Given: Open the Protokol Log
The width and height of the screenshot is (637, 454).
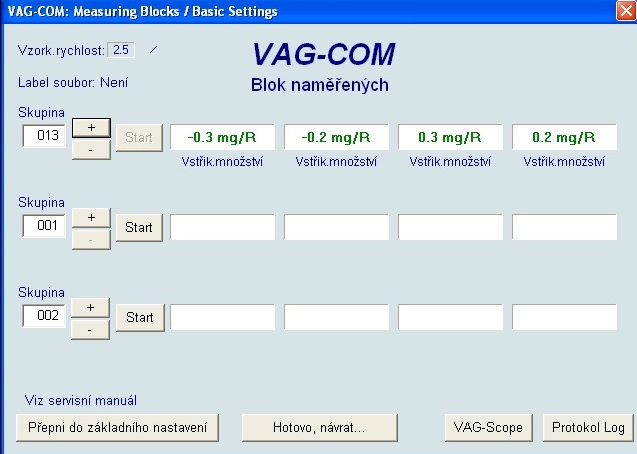Looking at the screenshot, I should pyautogui.click(x=588, y=428).
